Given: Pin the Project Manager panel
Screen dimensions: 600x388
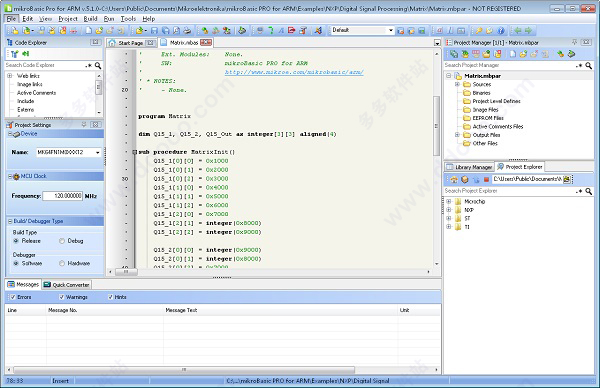Looking at the screenshot, I should coord(574,42).
